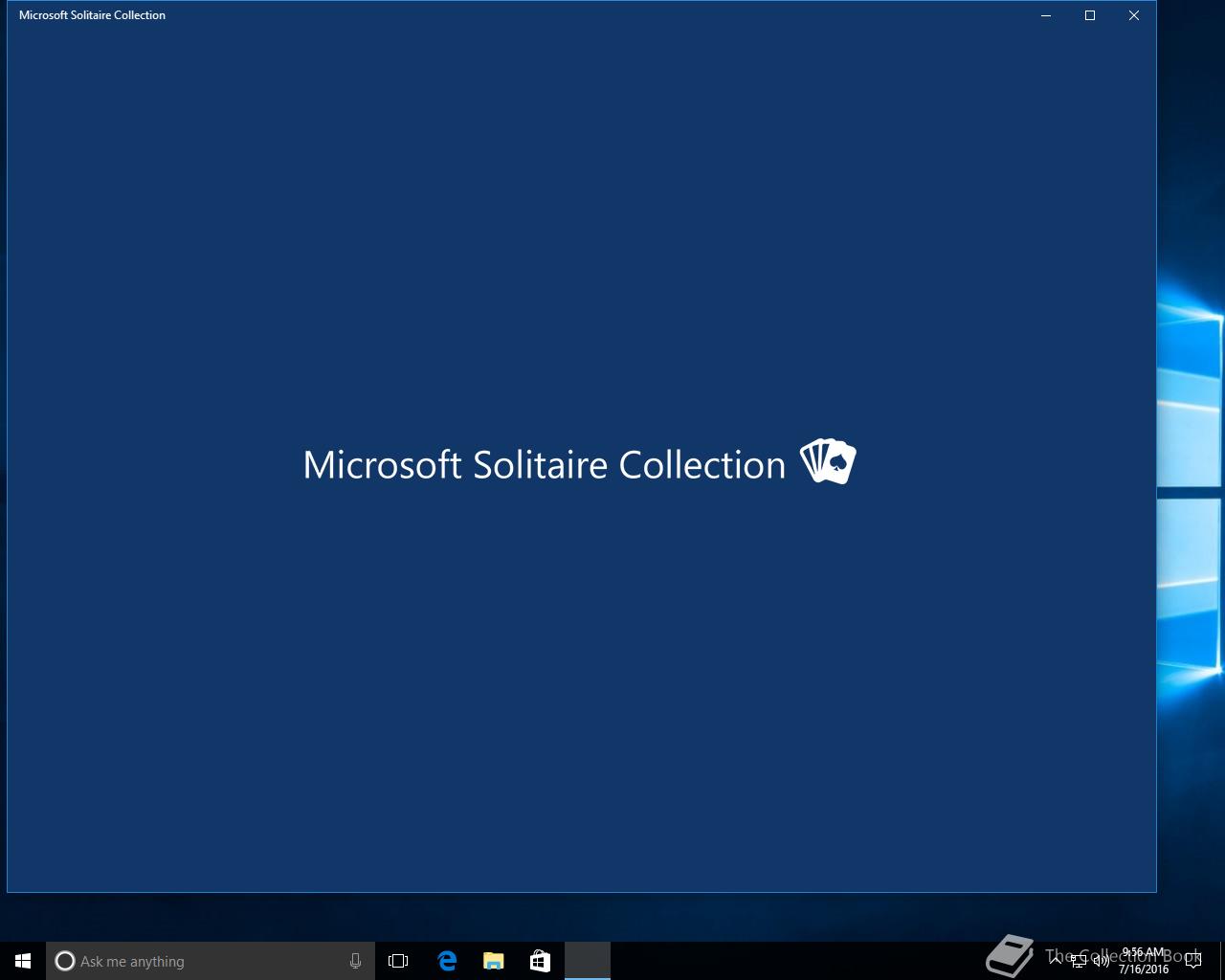Open the Action Center notifications icon
1225x980 pixels.
click(x=1193, y=961)
